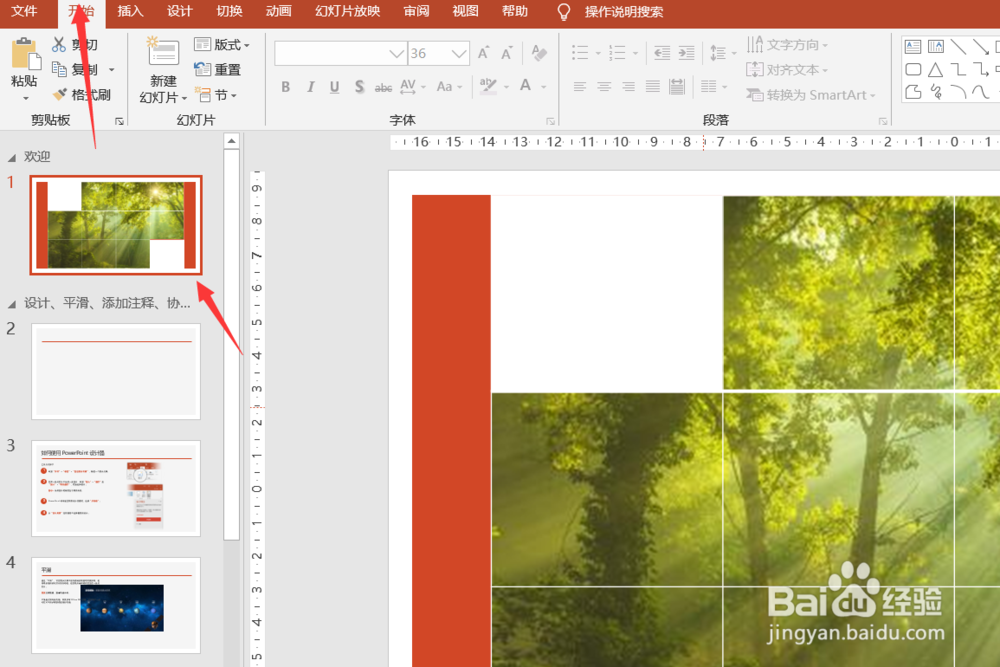Open font group dialog launcher

[550, 121]
